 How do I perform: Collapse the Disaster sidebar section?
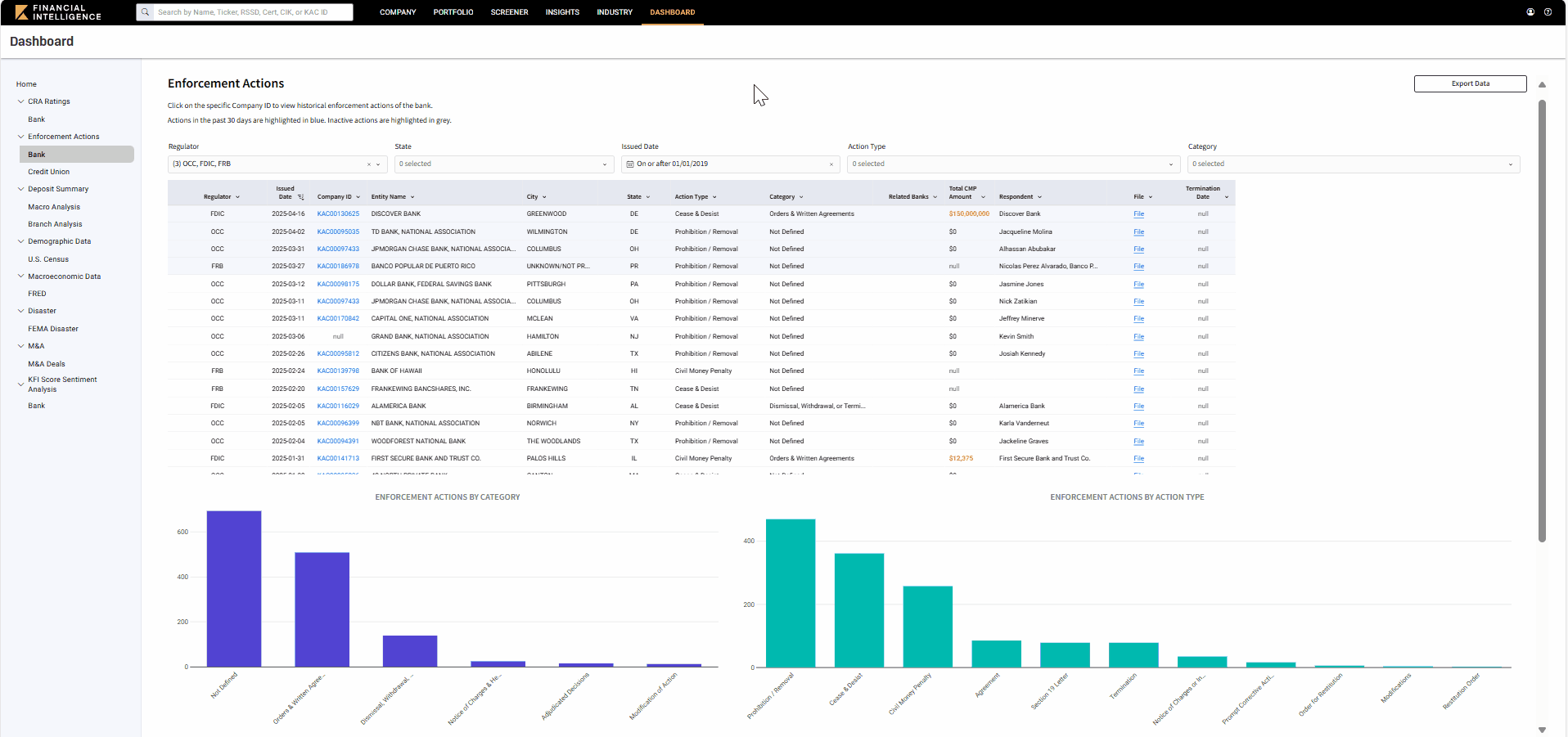[20, 311]
